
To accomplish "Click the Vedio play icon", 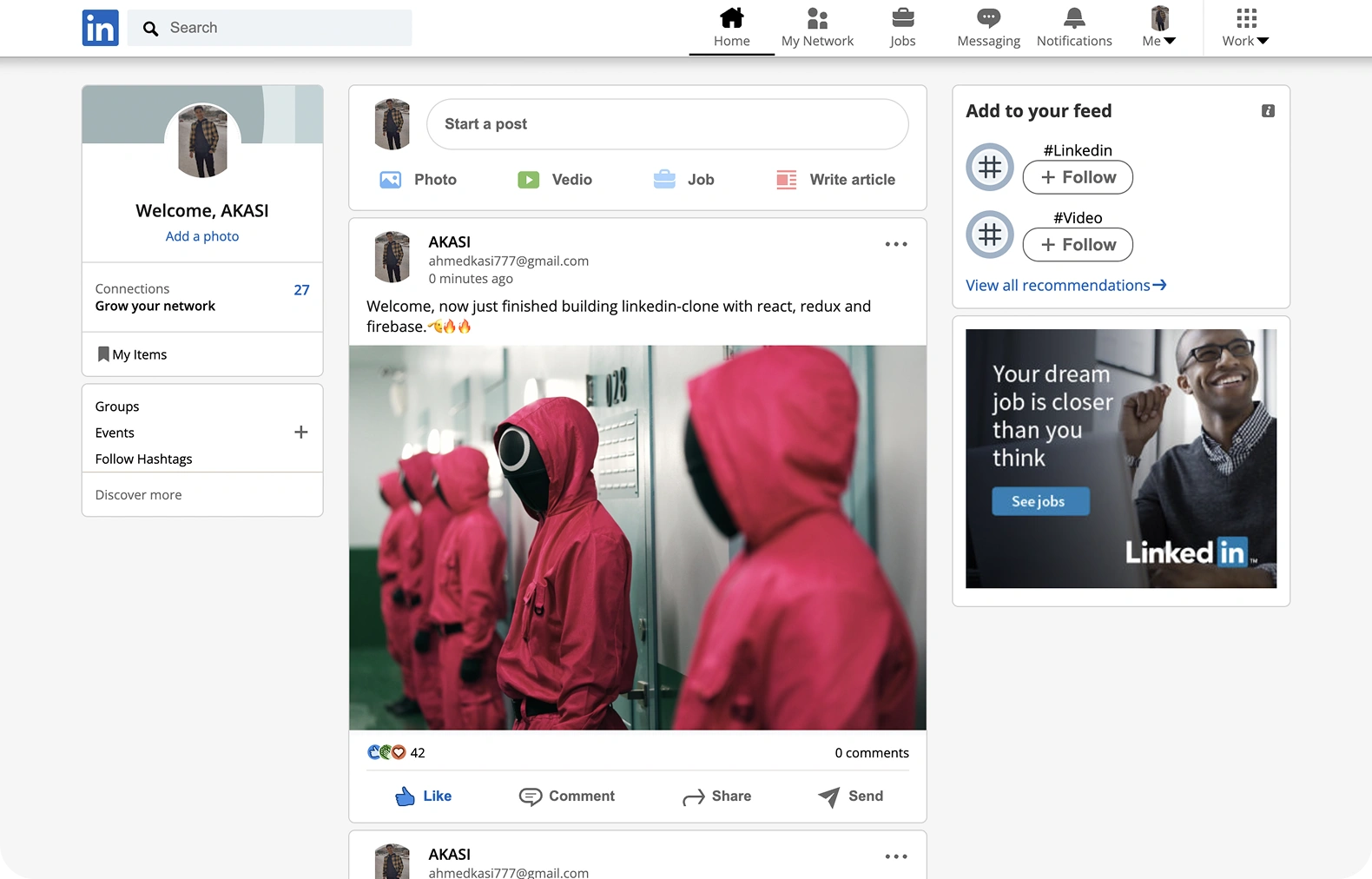I will (x=528, y=180).
